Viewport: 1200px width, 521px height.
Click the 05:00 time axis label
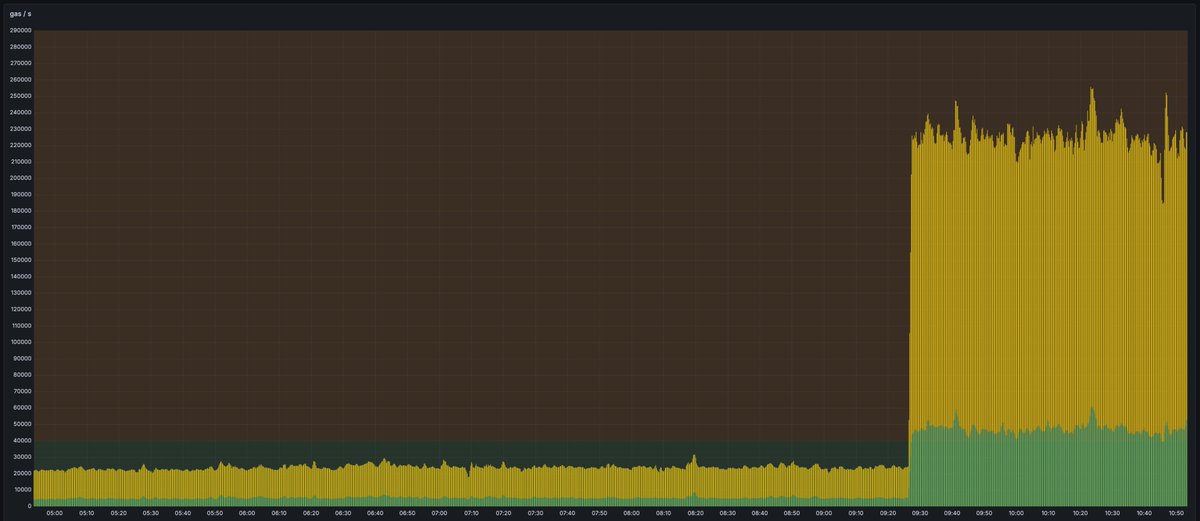(x=54, y=513)
